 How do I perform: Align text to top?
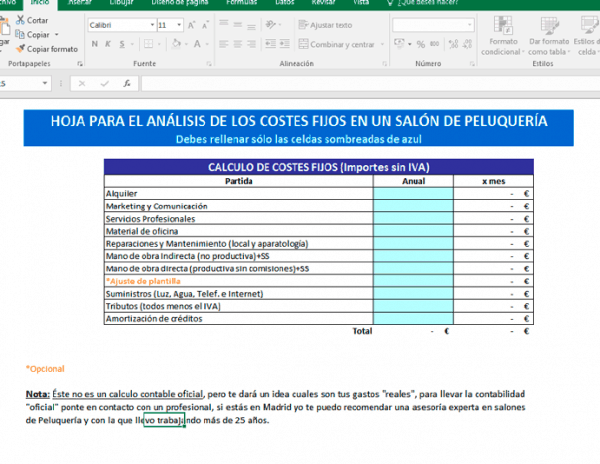(224, 24)
